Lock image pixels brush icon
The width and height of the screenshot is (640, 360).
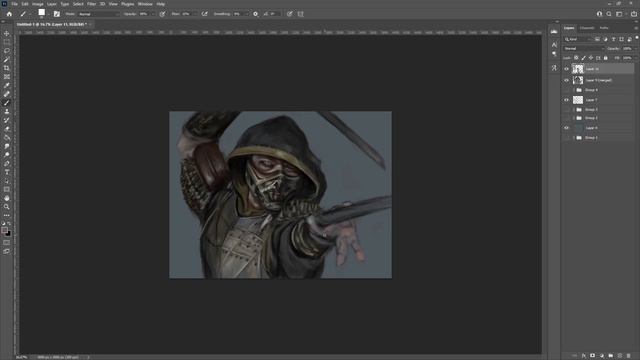click(583, 58)
